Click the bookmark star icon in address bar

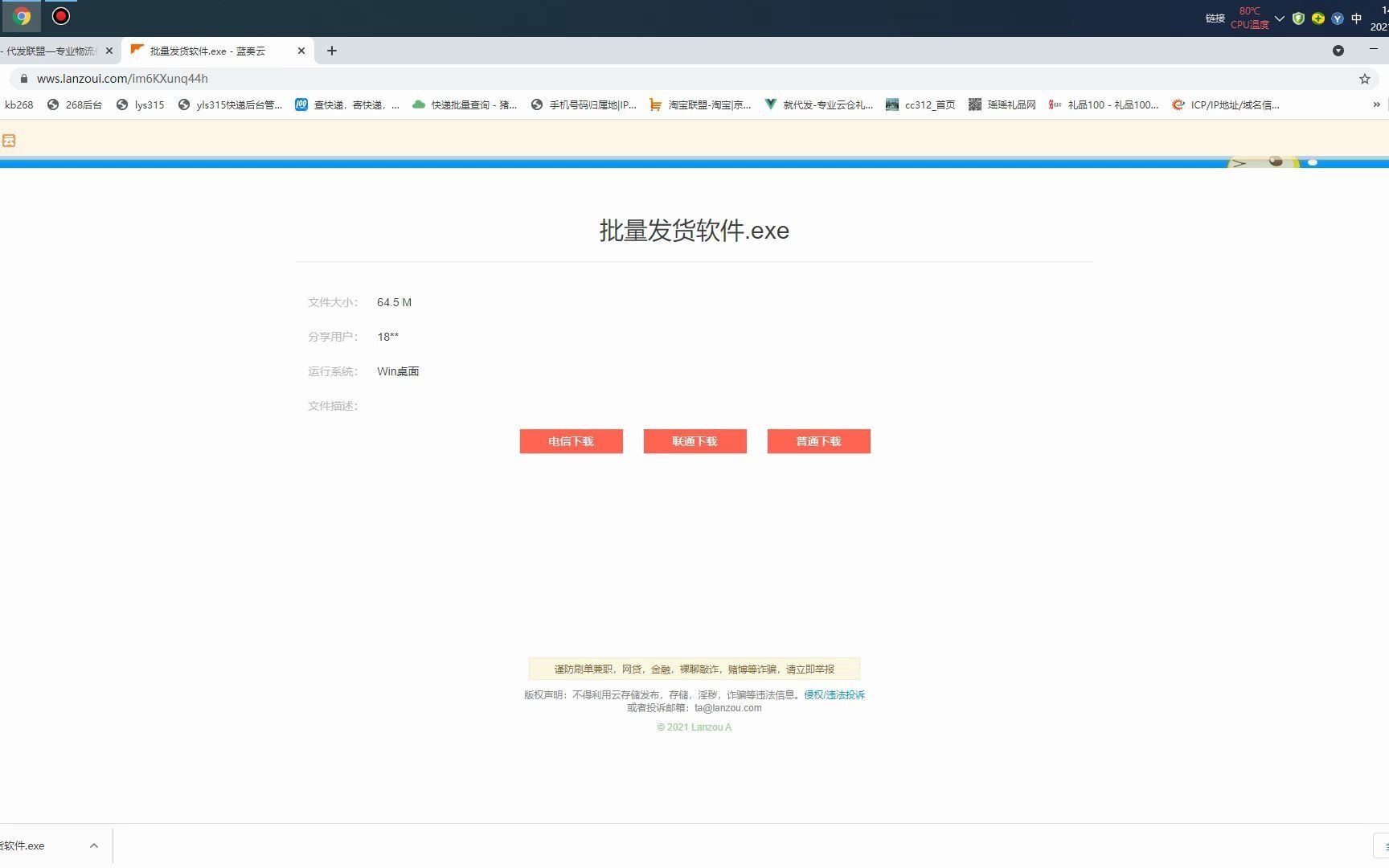(x=1364, y=78)
